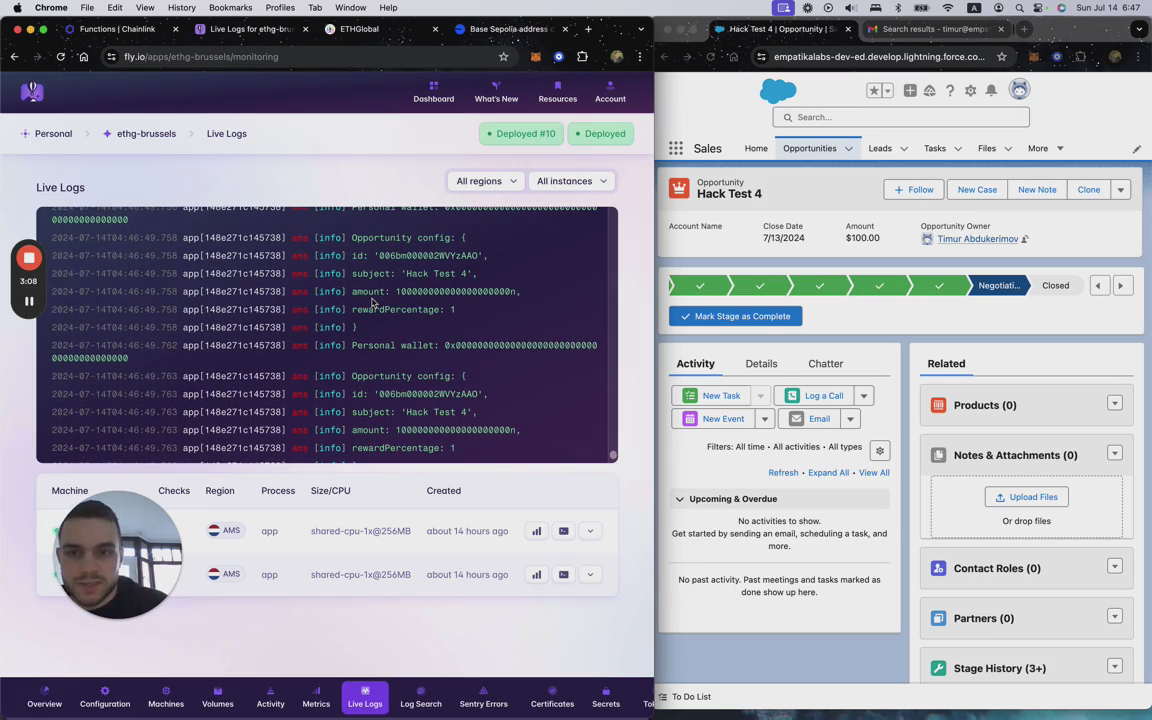
Task: Switch to the Functions | Chainlink browser tab
Action: pyautogui.click(x=118, y=29)
